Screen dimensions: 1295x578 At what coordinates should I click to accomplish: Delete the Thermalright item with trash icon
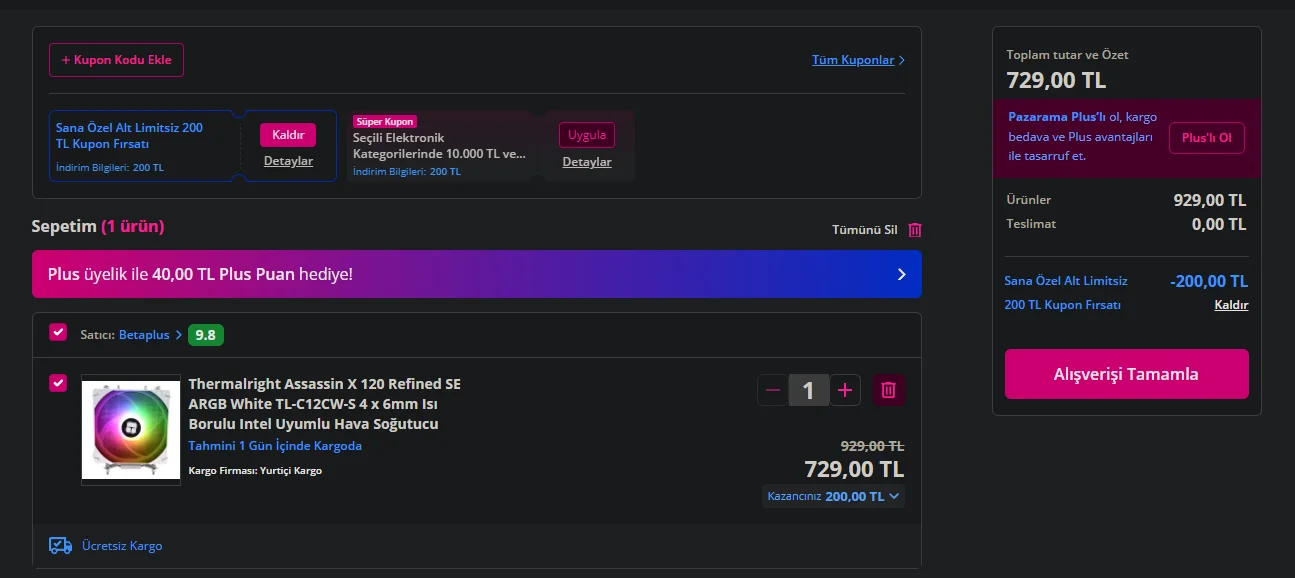click(x=889, y=390)
